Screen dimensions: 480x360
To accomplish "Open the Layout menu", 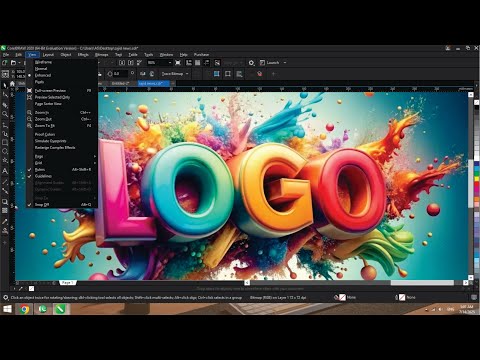I will (x=48, y=55).
